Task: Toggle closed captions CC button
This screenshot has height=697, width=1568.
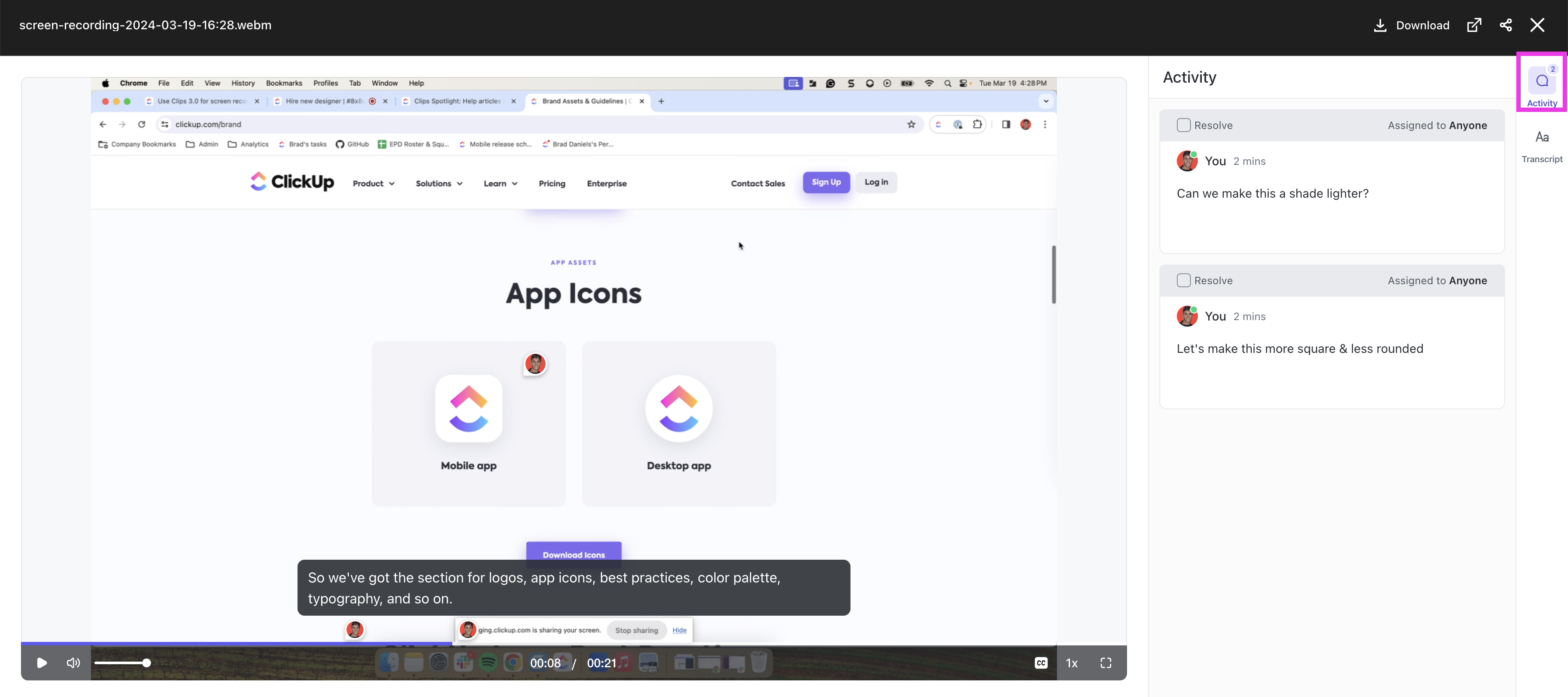Action: click(x=1041, y=663)
